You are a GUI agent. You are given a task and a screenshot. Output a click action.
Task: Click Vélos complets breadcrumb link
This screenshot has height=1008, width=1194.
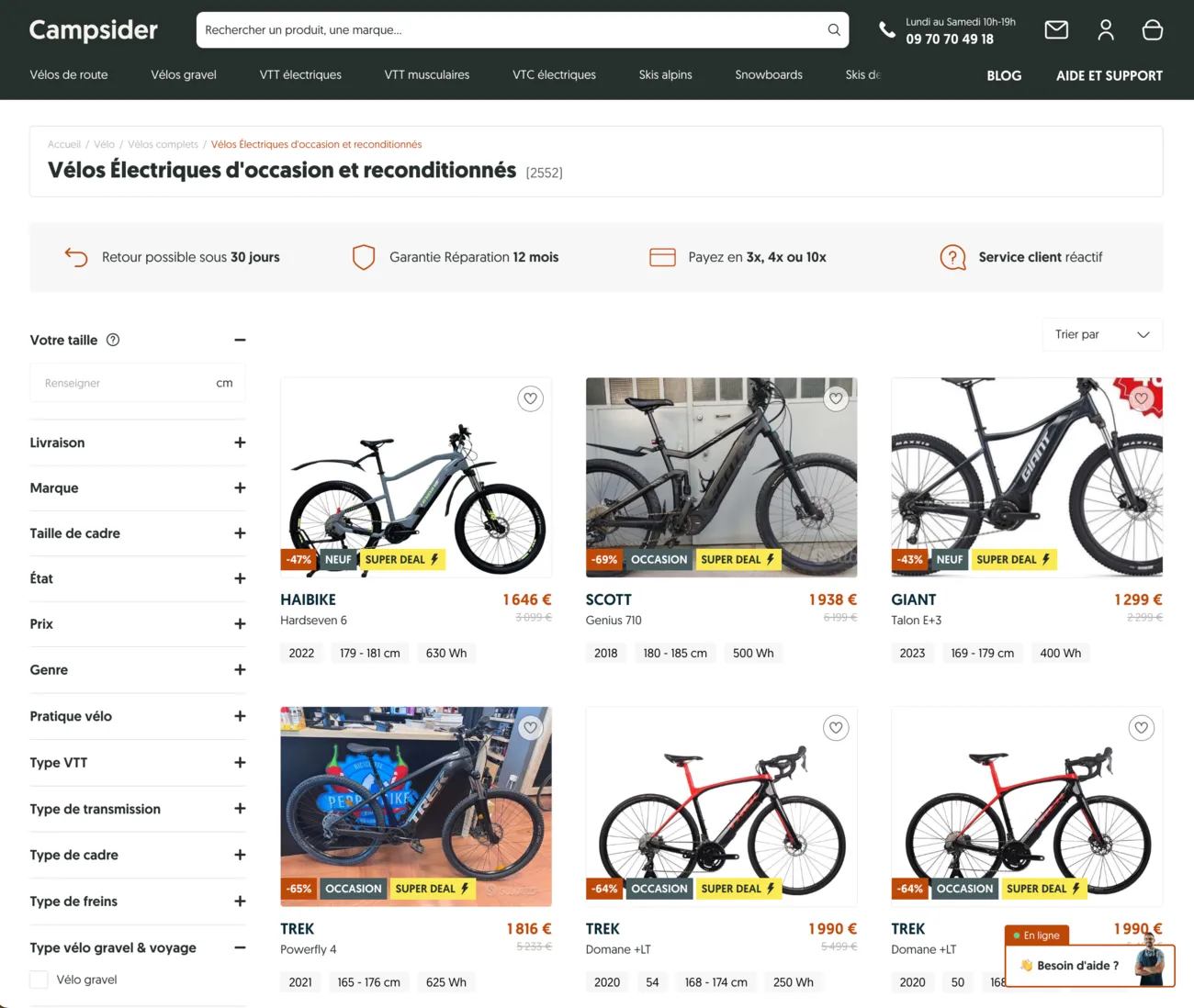point(163,144)
